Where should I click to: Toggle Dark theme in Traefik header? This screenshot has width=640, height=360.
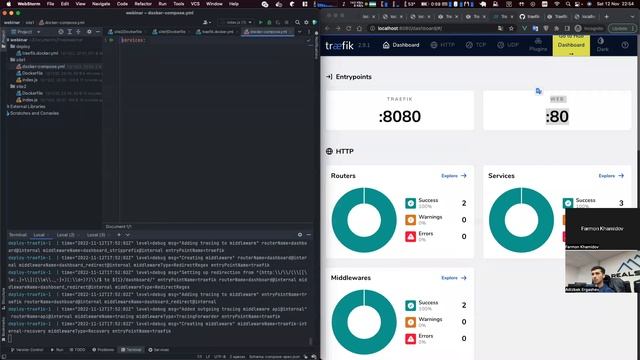602,45
